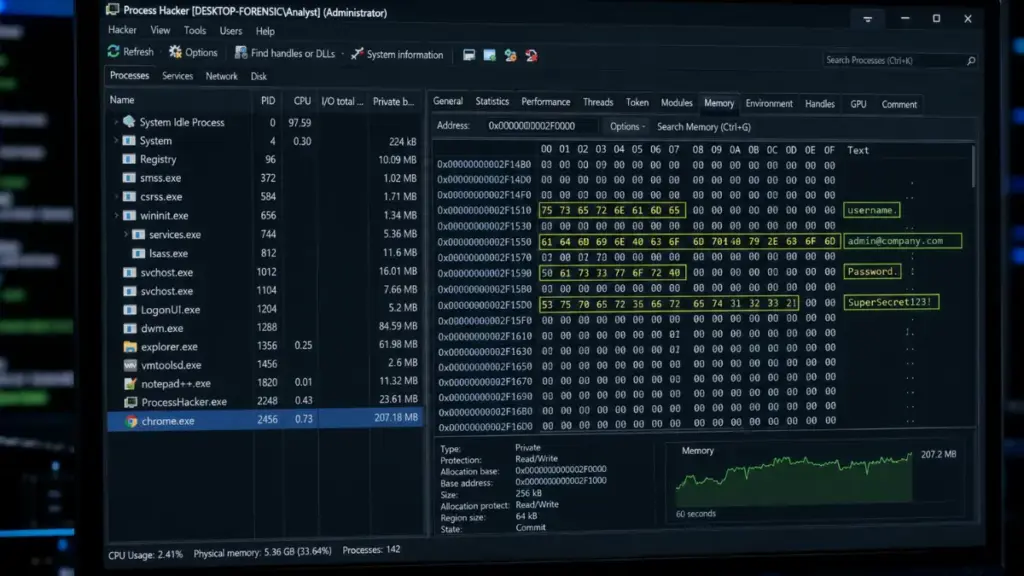This screenshot has width=1024, height=576.
Task: Sort by the CPU column header
Action: [x=302, y=101]
